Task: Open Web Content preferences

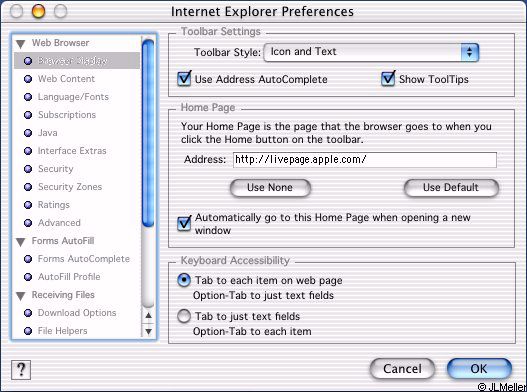Action: tap(66, 79)
